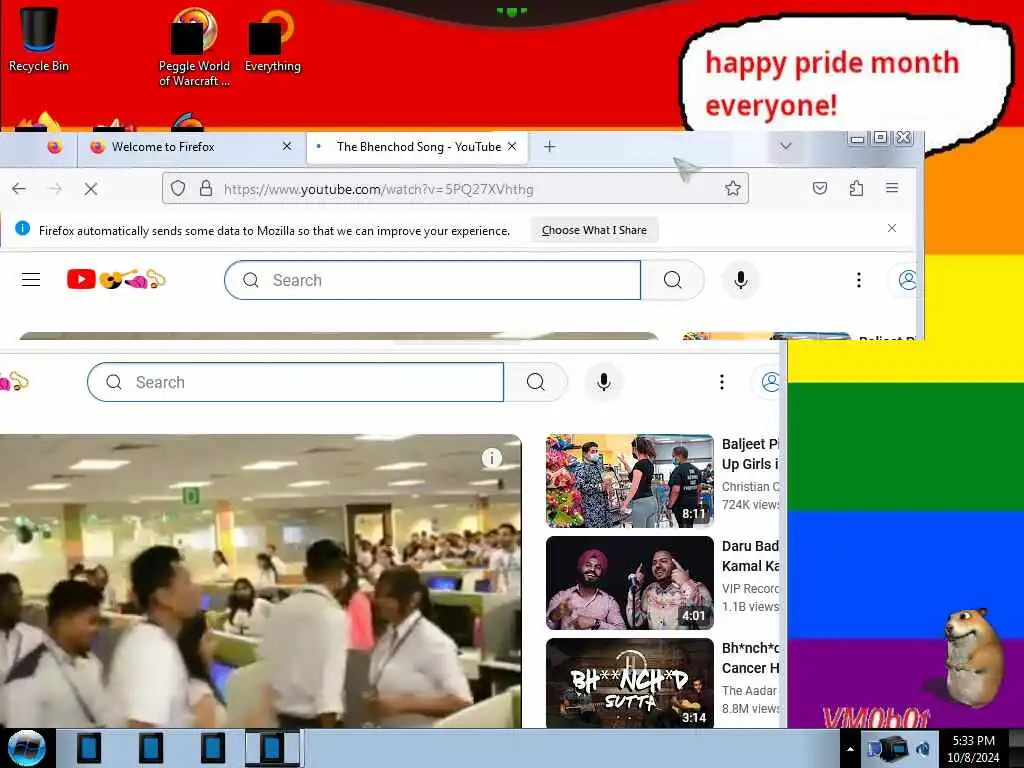Viewport: 1024px width, 768px height.
Task: Open a new tab with plus button
Action: 550,147
